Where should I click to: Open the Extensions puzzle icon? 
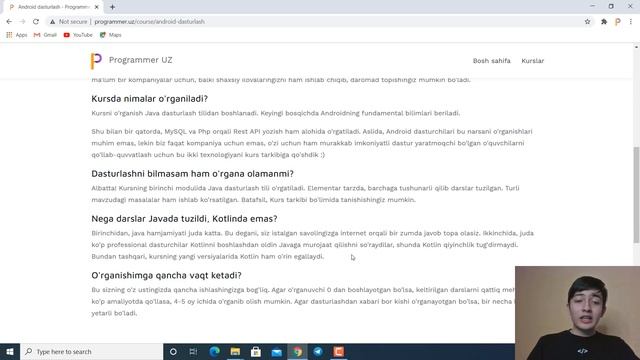pos(604,22)
